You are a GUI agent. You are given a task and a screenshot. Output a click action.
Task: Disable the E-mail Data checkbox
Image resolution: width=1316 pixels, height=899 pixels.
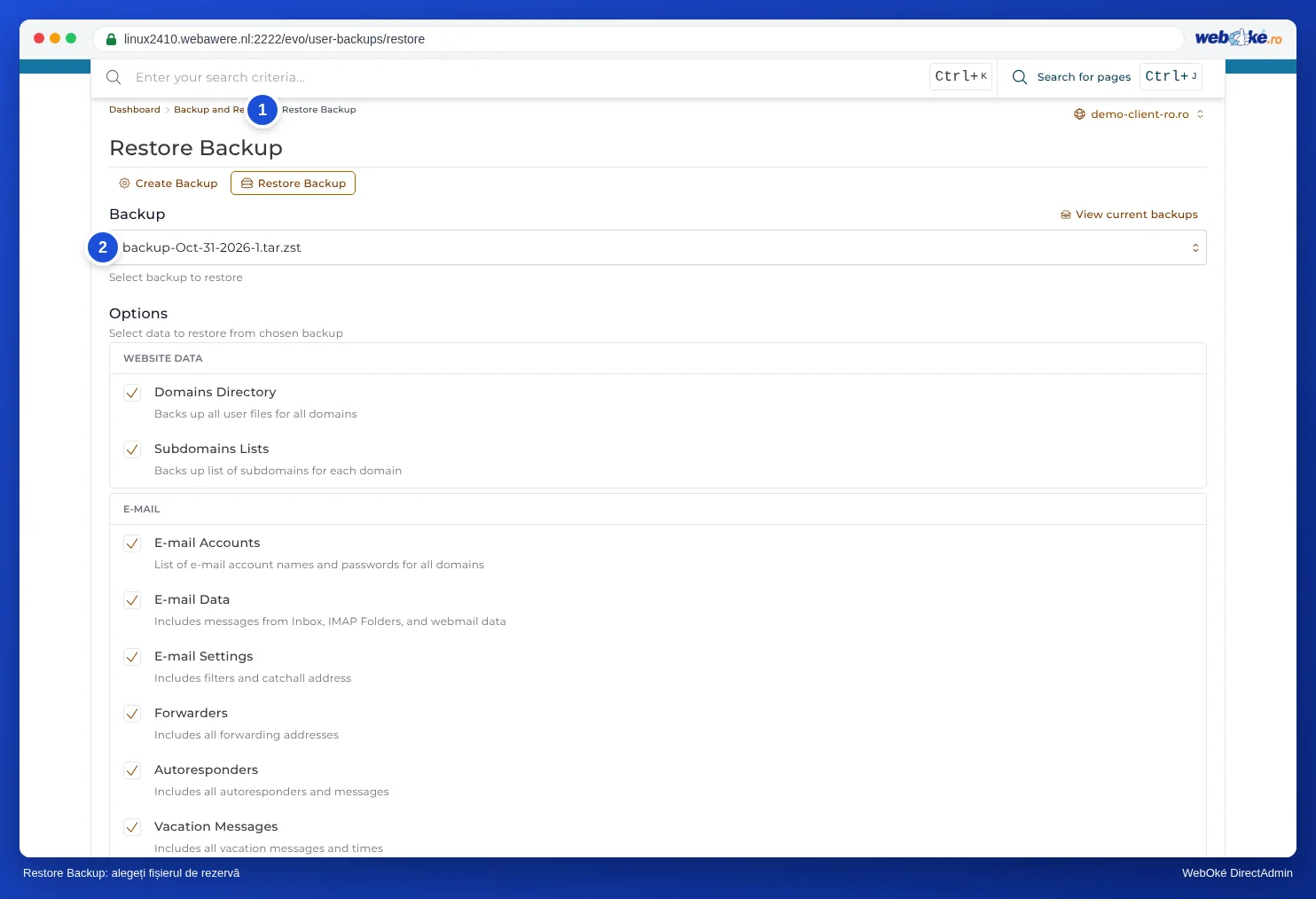pos(132,600)
